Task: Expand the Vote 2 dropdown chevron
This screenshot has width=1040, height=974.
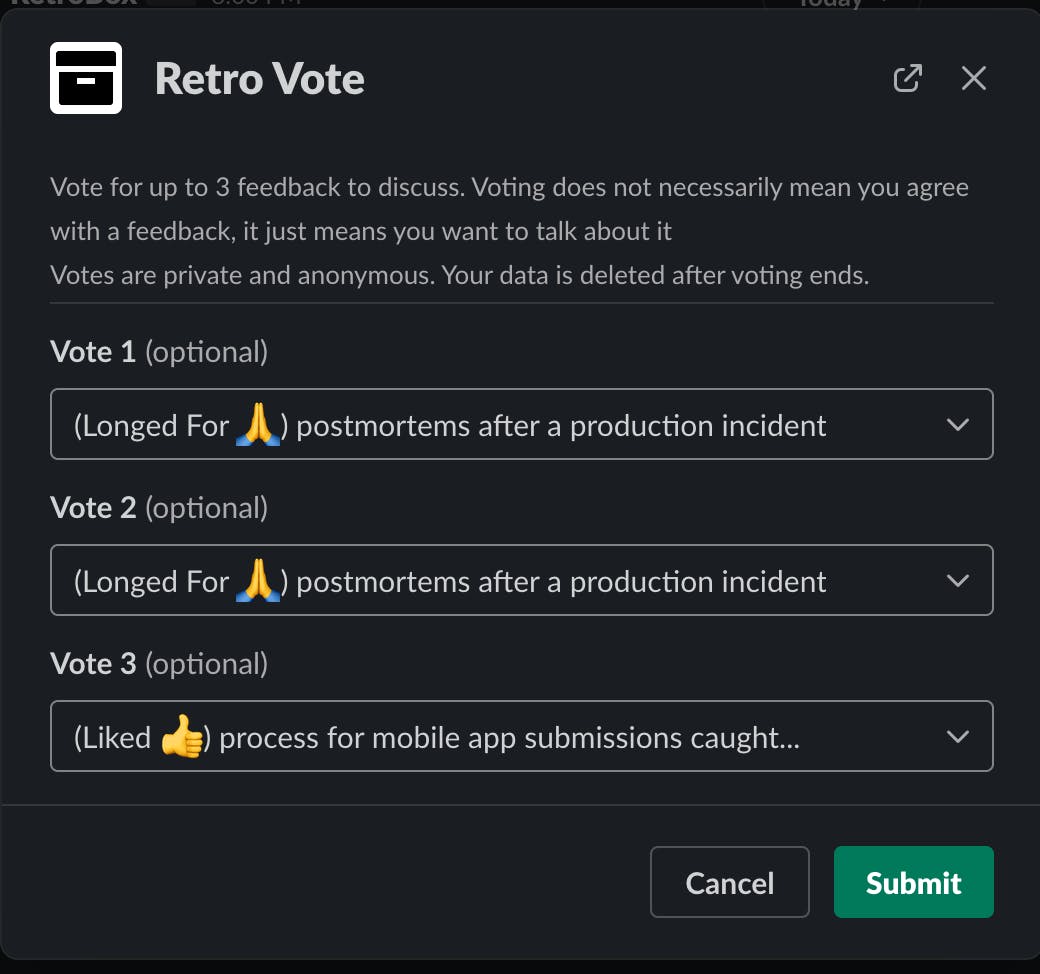Action: (x=957, y=581)
